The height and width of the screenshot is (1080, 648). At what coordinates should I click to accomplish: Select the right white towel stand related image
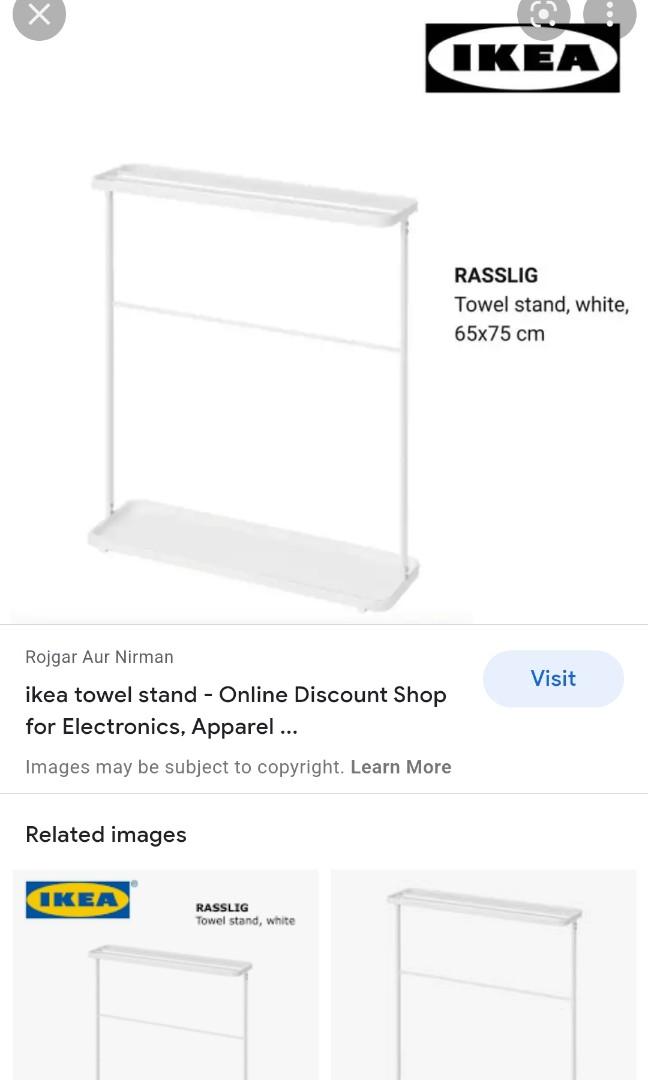(483, 975)
